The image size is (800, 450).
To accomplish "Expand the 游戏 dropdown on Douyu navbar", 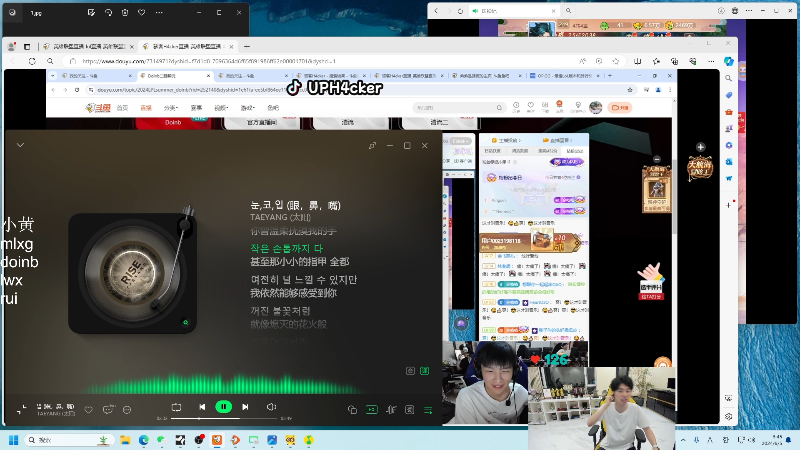I will point(247,108).
